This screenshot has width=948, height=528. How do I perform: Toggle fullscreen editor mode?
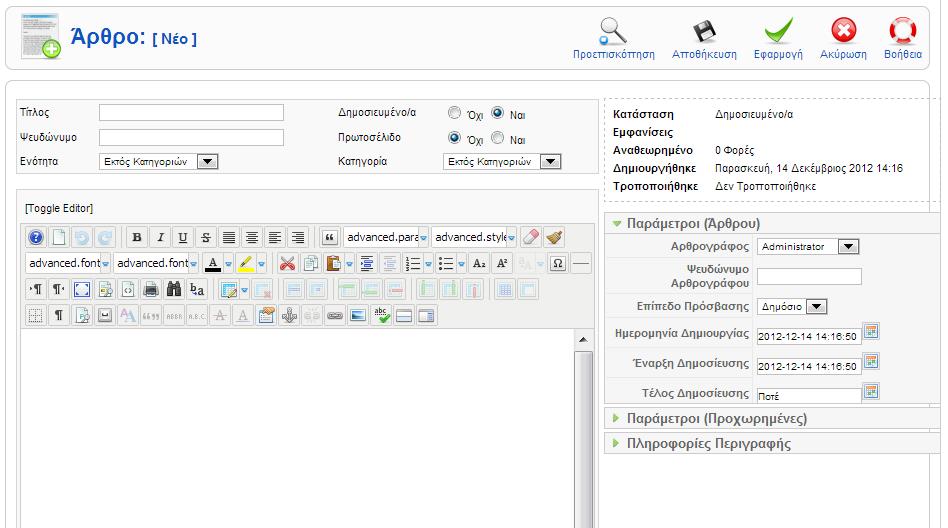pyautogui.click(x=82, y=289)
